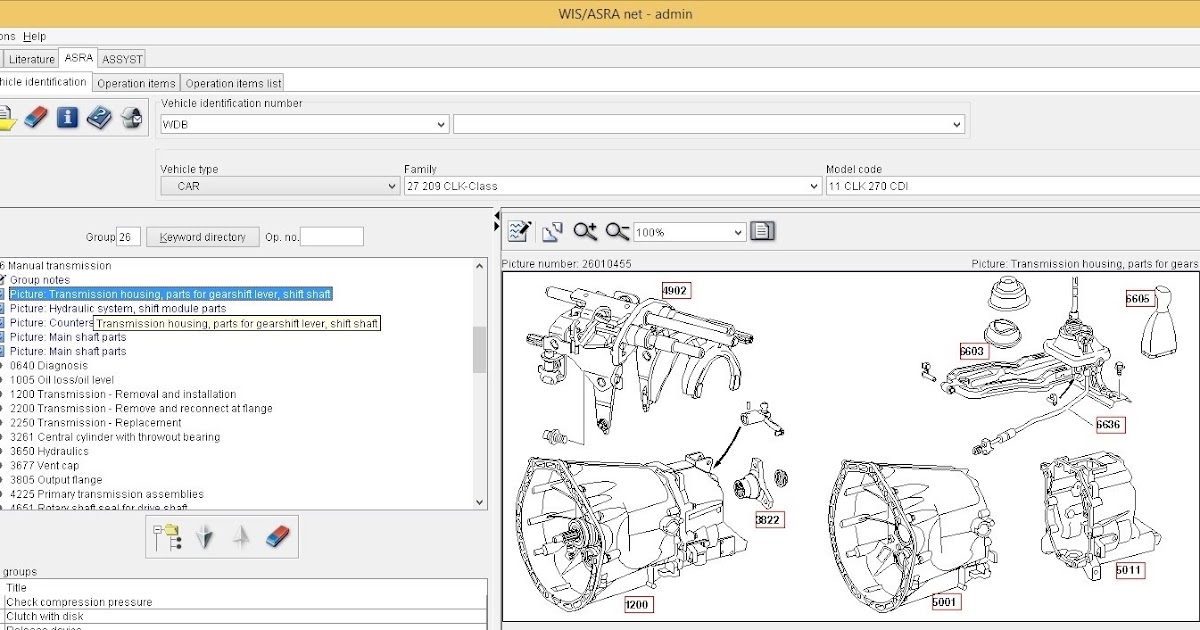Viewport: 1200px width, 630px height.
Task: Click the eraser icon in the top toolbar
Action: click(35, 118)
